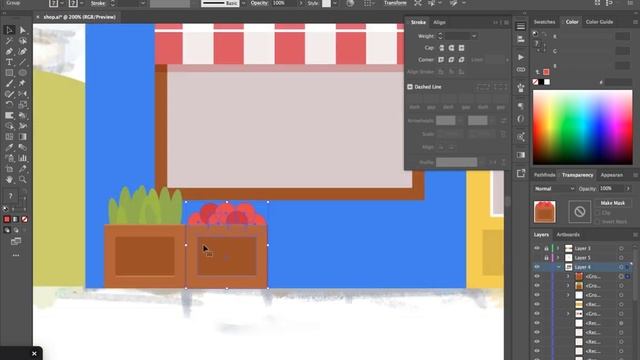Select the Selection tool (black arrow)
640x360 pixels.
pyautogui.click(x=9, y=30)
